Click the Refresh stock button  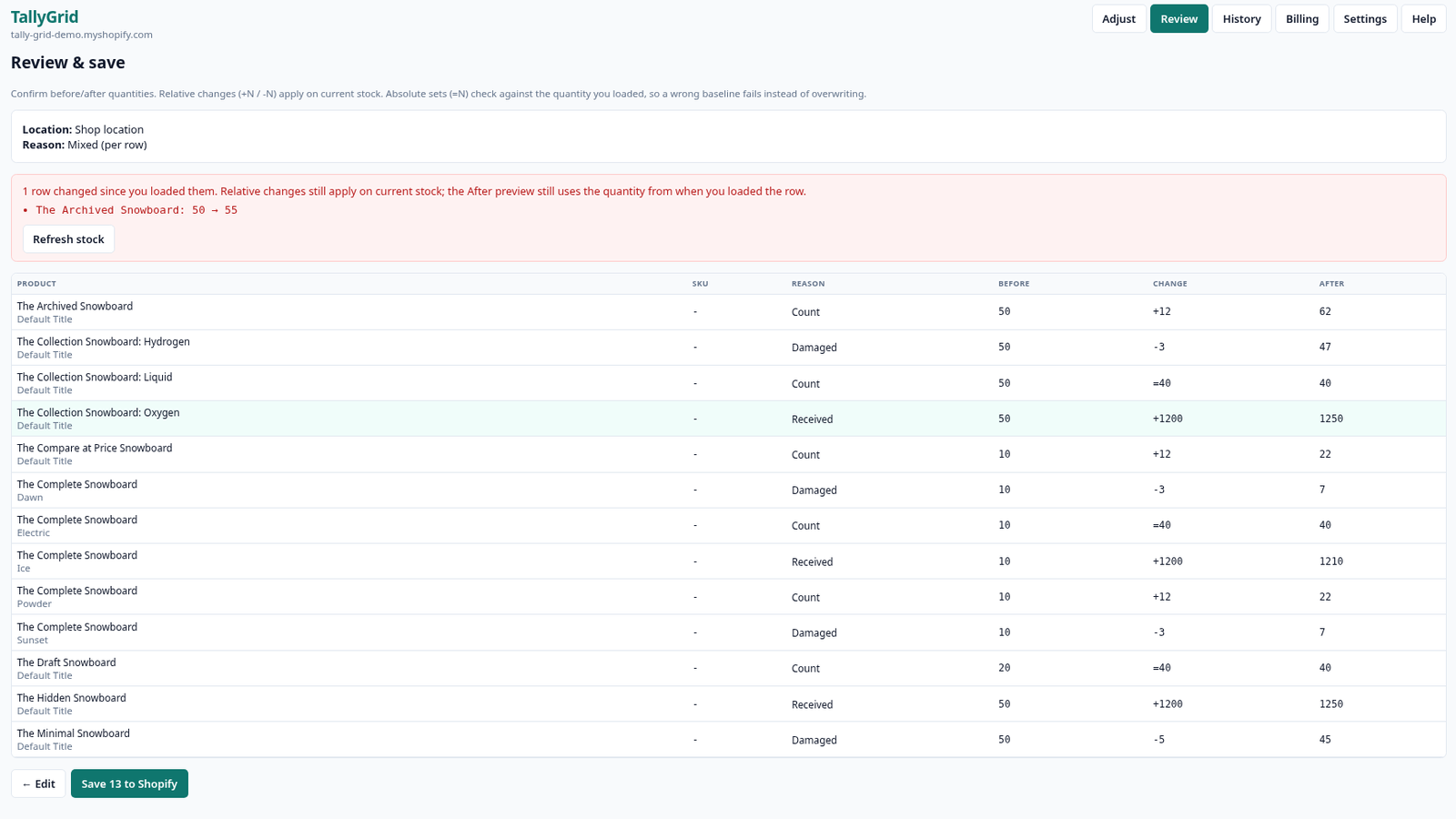[68, 239]
